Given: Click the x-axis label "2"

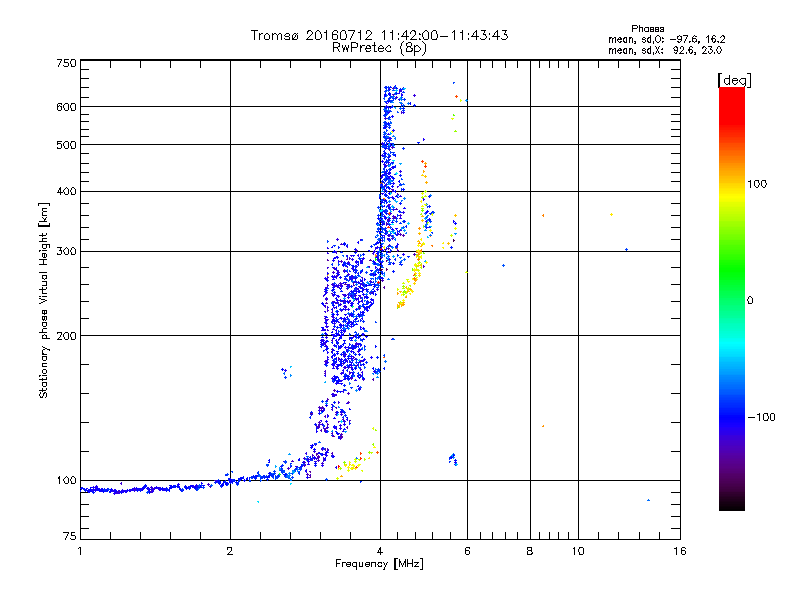Looking at the screenshot, I should click(230, 551).
